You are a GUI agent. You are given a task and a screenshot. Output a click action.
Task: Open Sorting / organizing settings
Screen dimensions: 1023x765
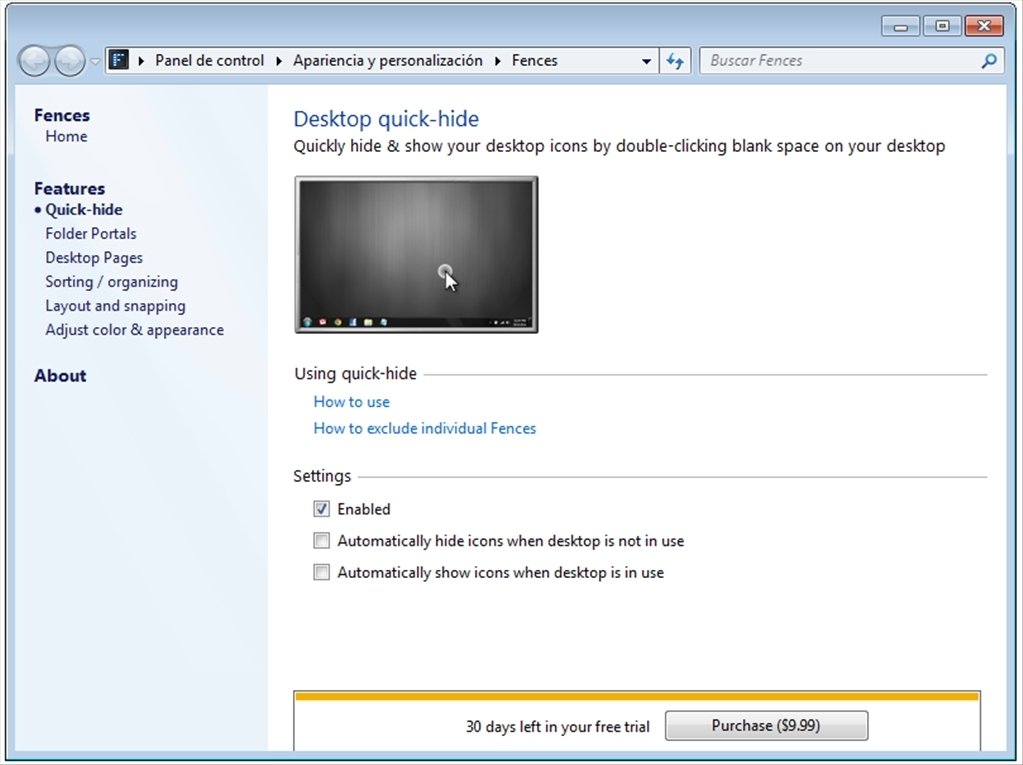(112, 282)
